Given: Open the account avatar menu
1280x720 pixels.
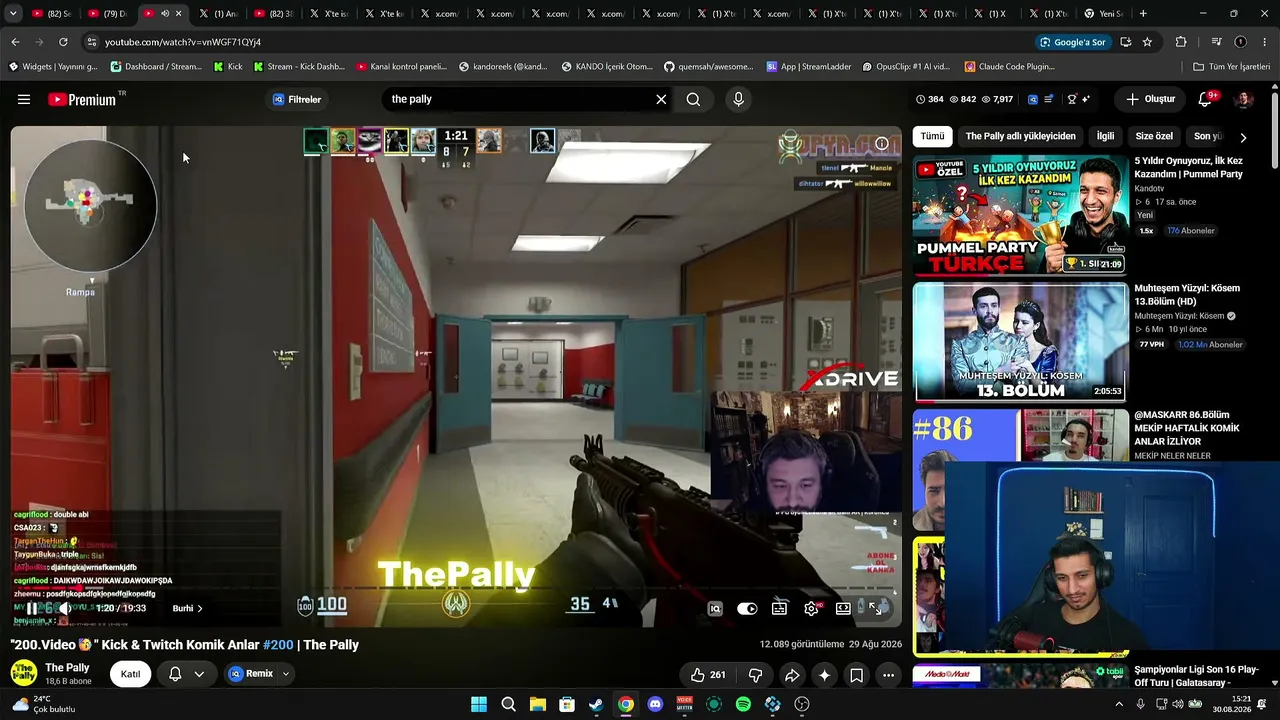Looking at the screenshot, I should point(1244,99).
